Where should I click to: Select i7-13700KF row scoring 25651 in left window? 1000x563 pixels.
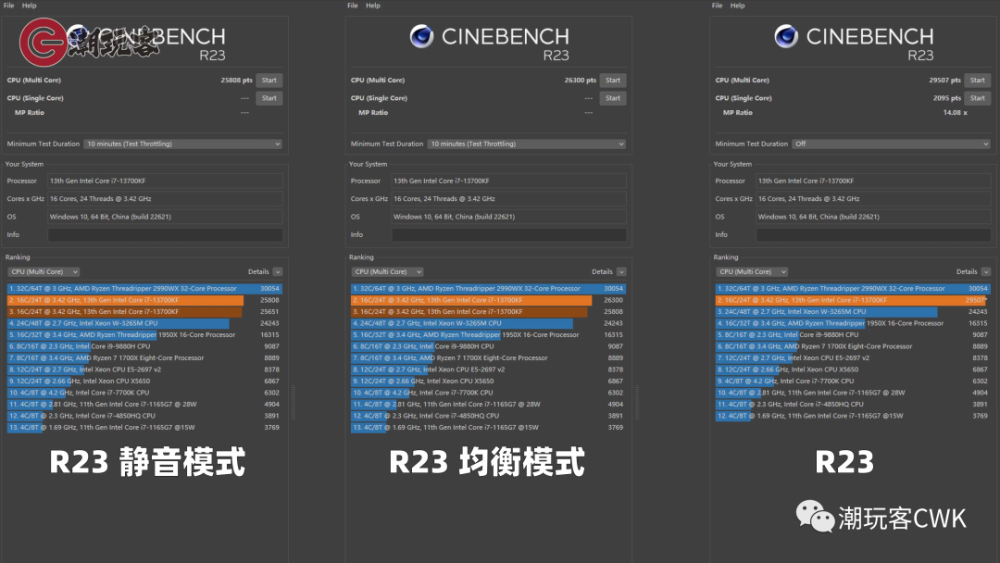[x=145, y=312]
